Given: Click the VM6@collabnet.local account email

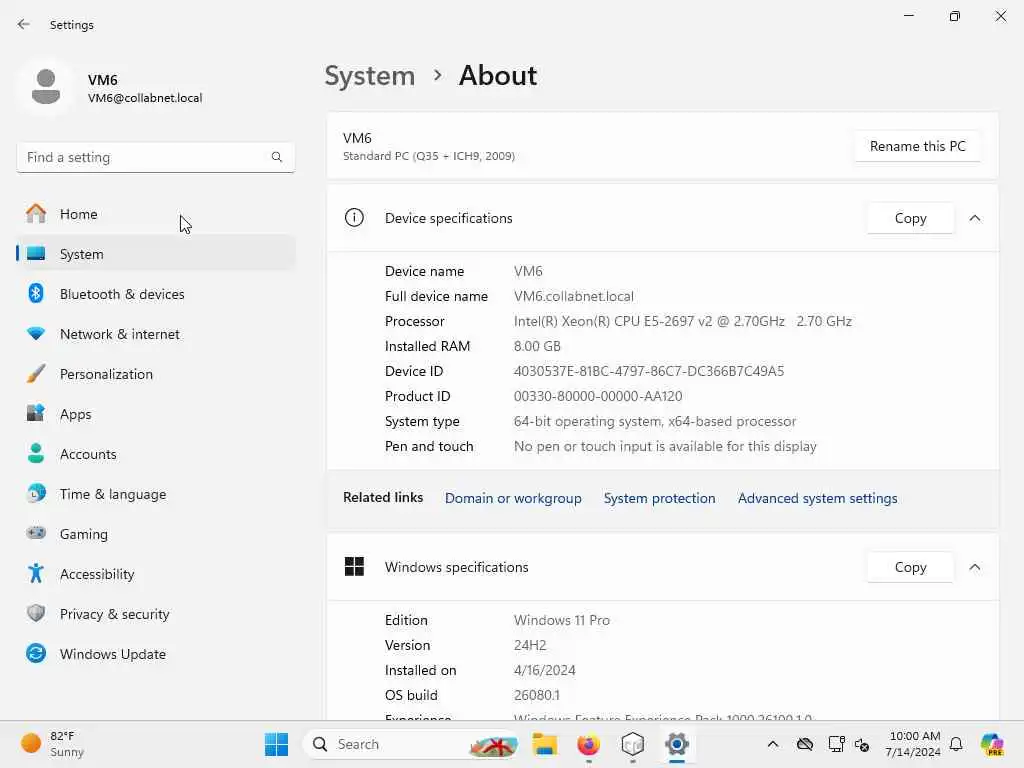Looking at the screenshot, I should 145,98.
